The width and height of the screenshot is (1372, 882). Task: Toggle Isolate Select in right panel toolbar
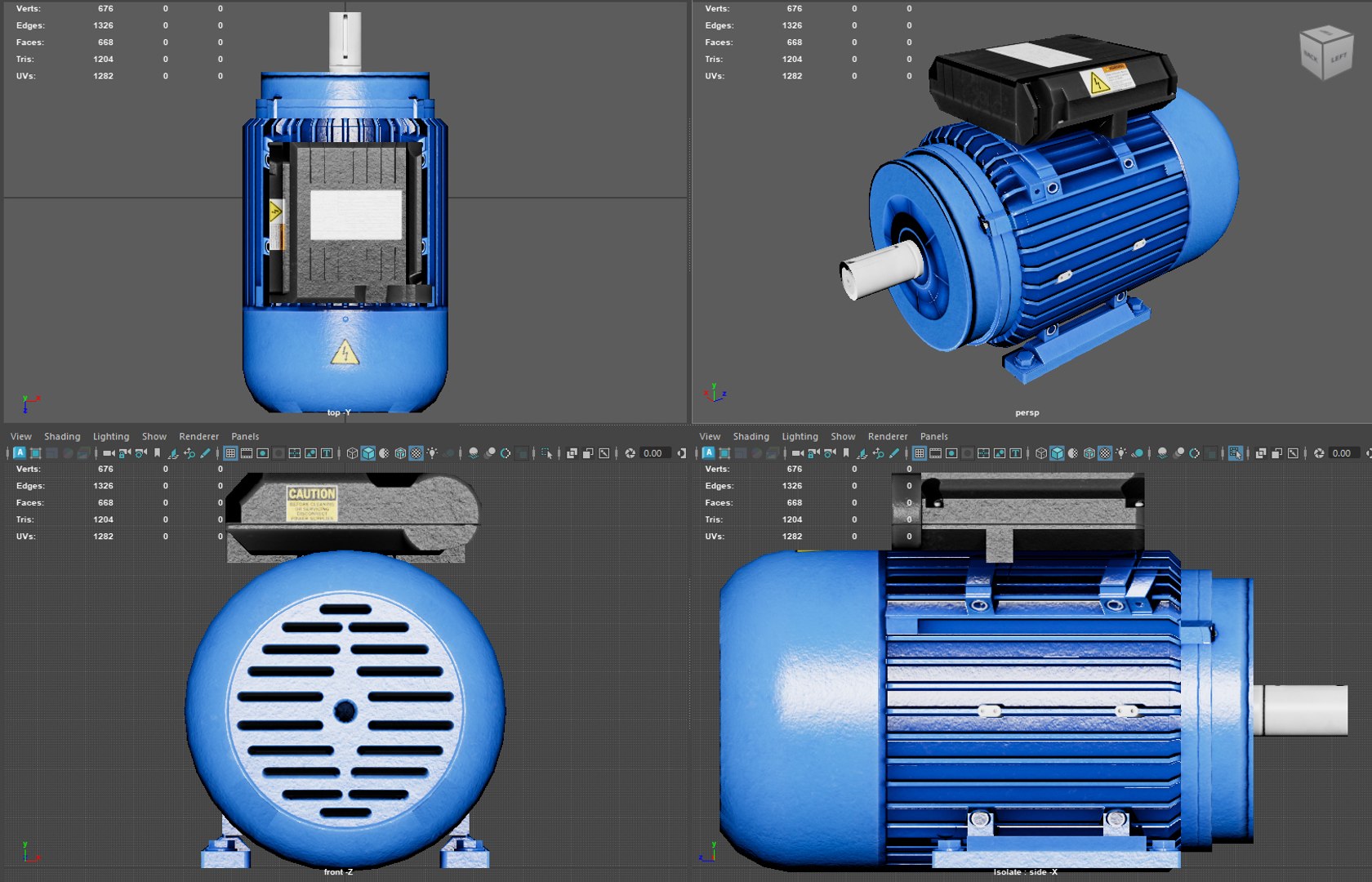click(x=1235, y=453)
